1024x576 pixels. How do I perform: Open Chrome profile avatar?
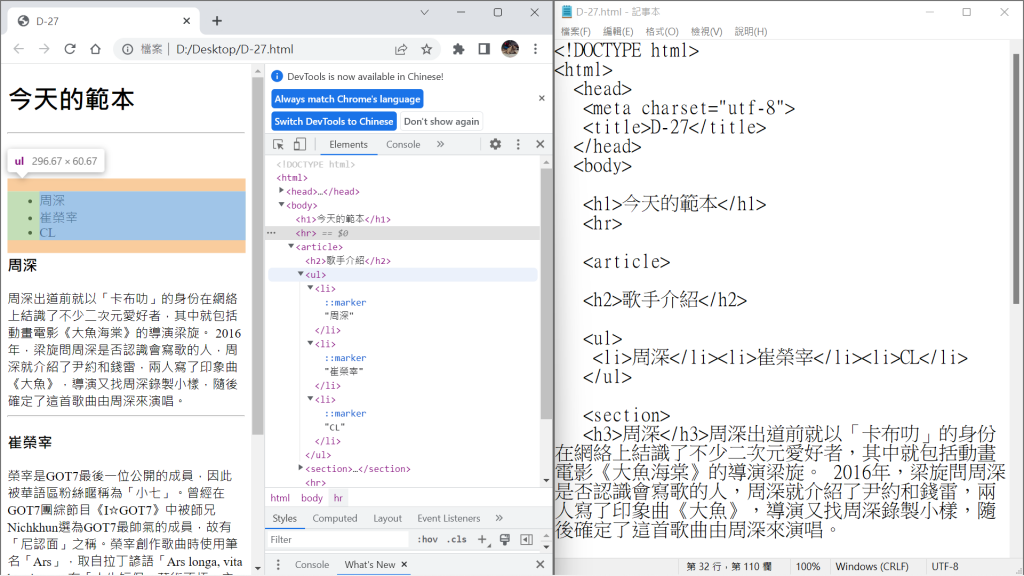[x=510, y=48]
